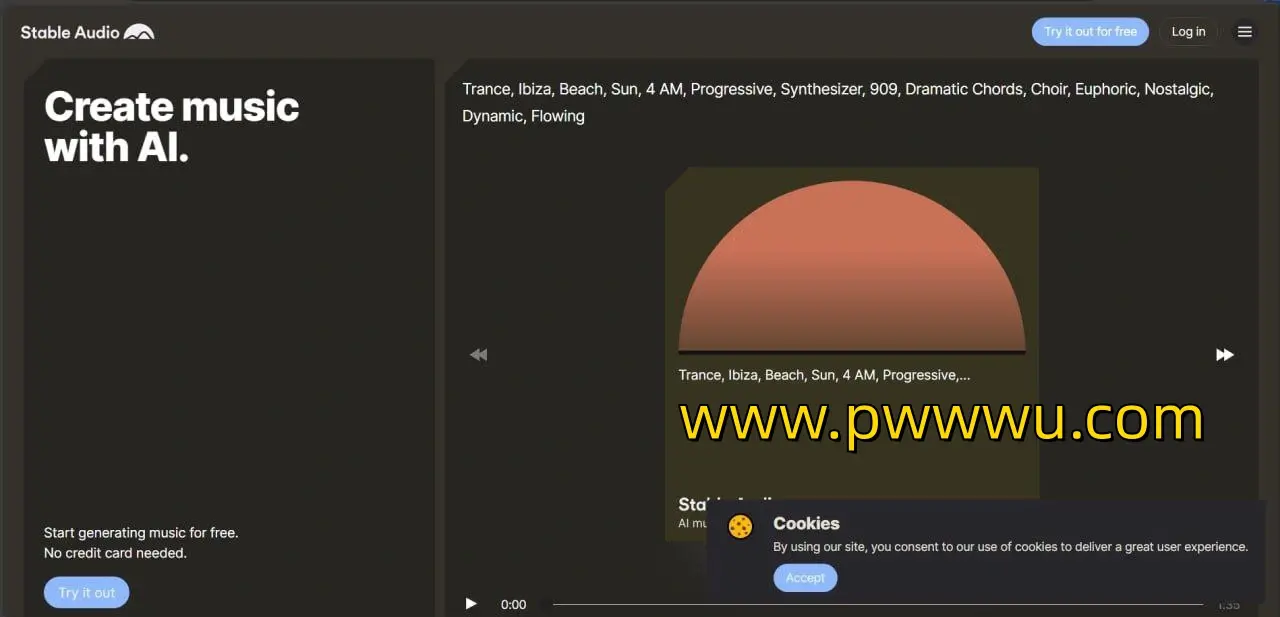Viewport: 1280px width, 617px height.
Task: Click the "Cookies" banner title
Action: pyautogui.click(x=806, y=523)
